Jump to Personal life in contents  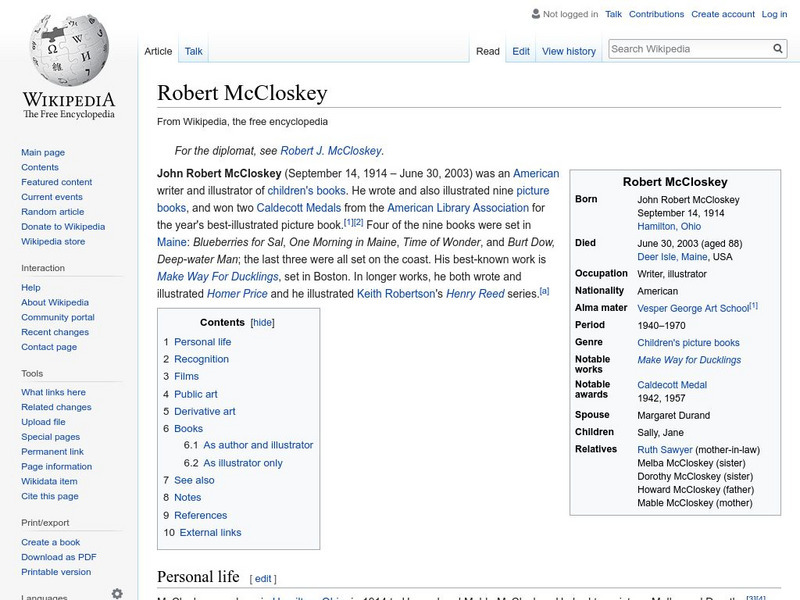203,342
